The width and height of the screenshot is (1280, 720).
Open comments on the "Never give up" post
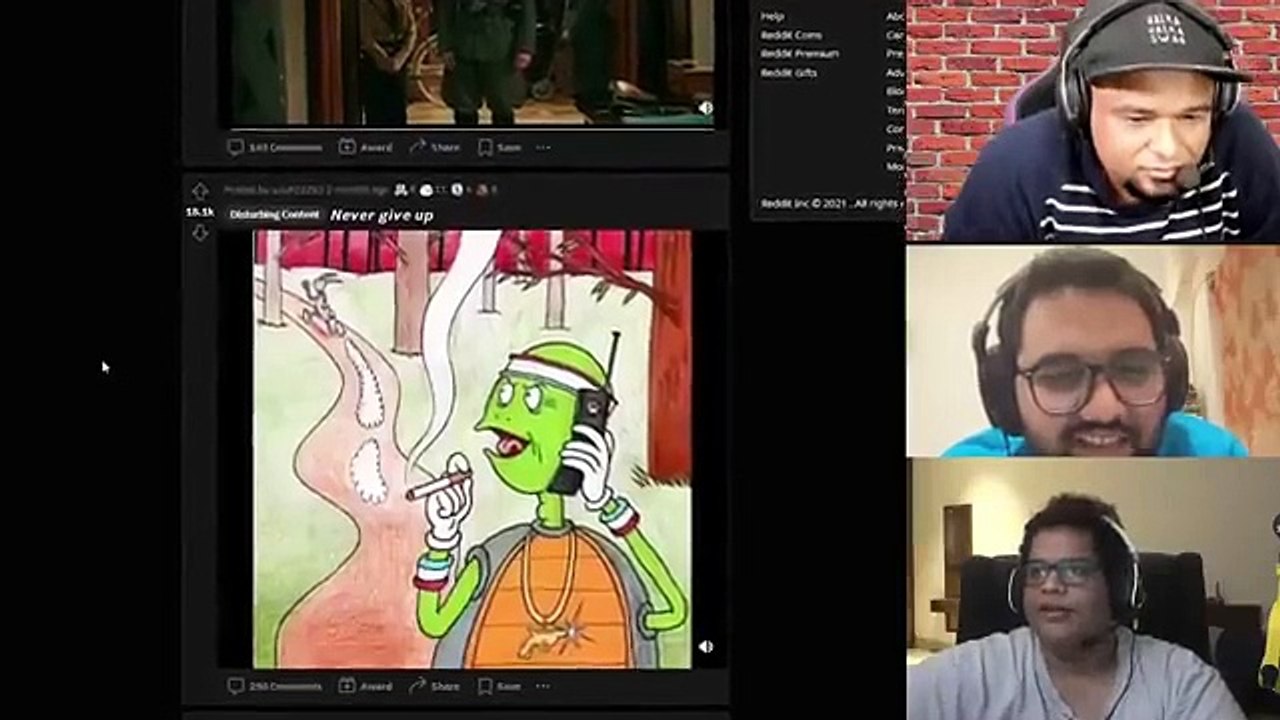point(275,686)
